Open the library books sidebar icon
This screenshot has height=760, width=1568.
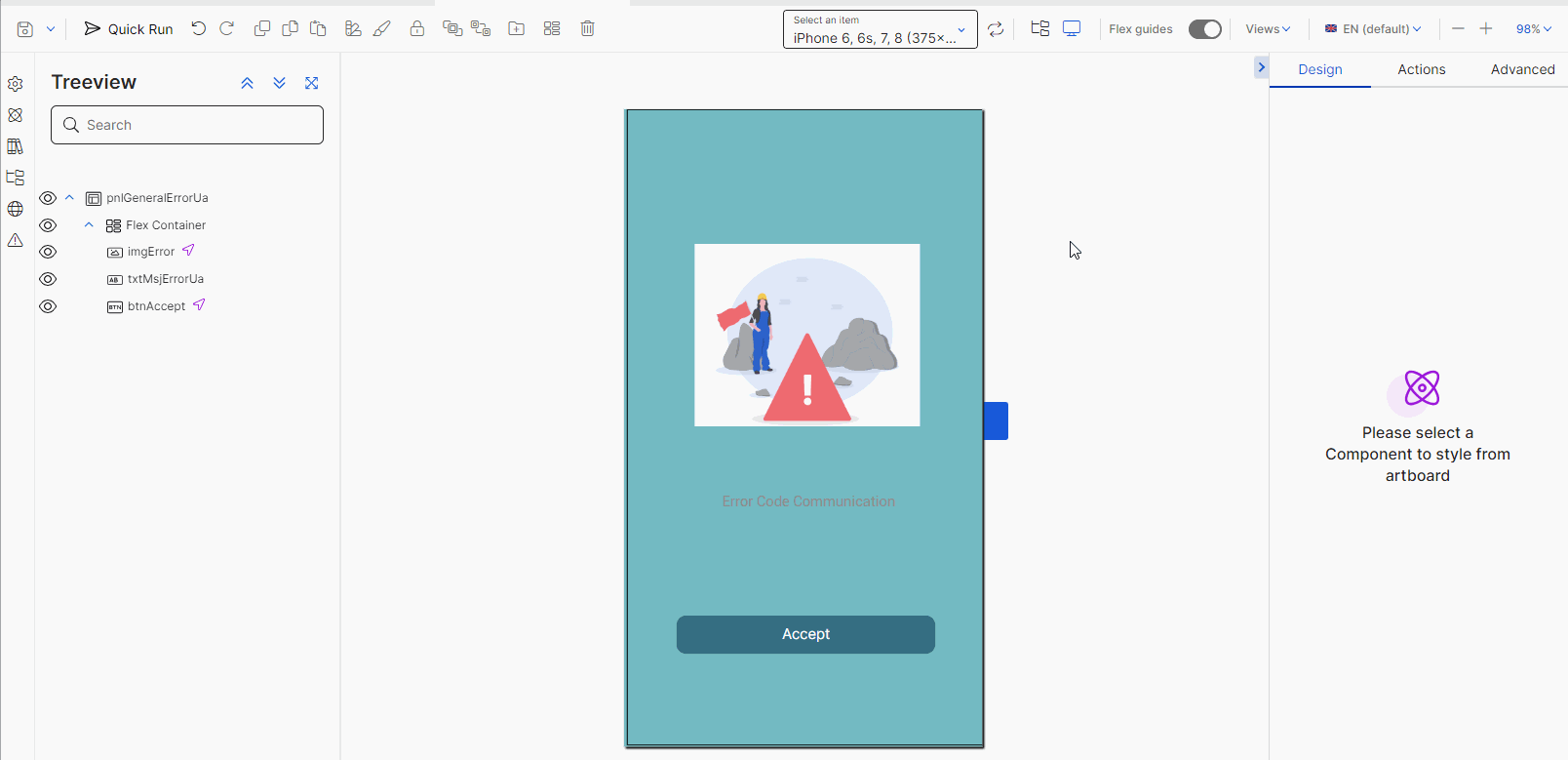click(16, 146)
